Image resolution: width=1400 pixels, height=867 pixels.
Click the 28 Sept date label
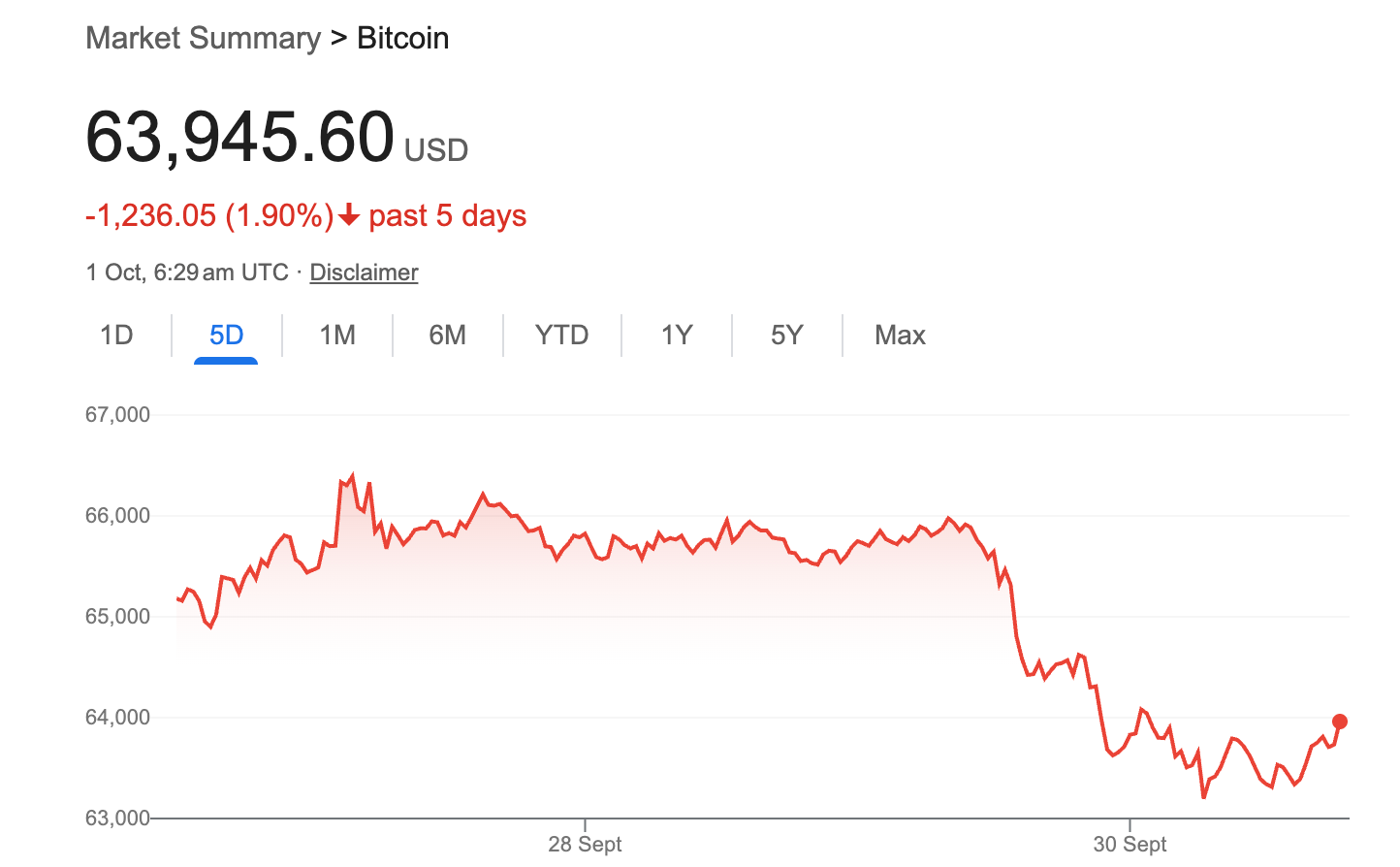pyautogui.click(x=585, y=845)
